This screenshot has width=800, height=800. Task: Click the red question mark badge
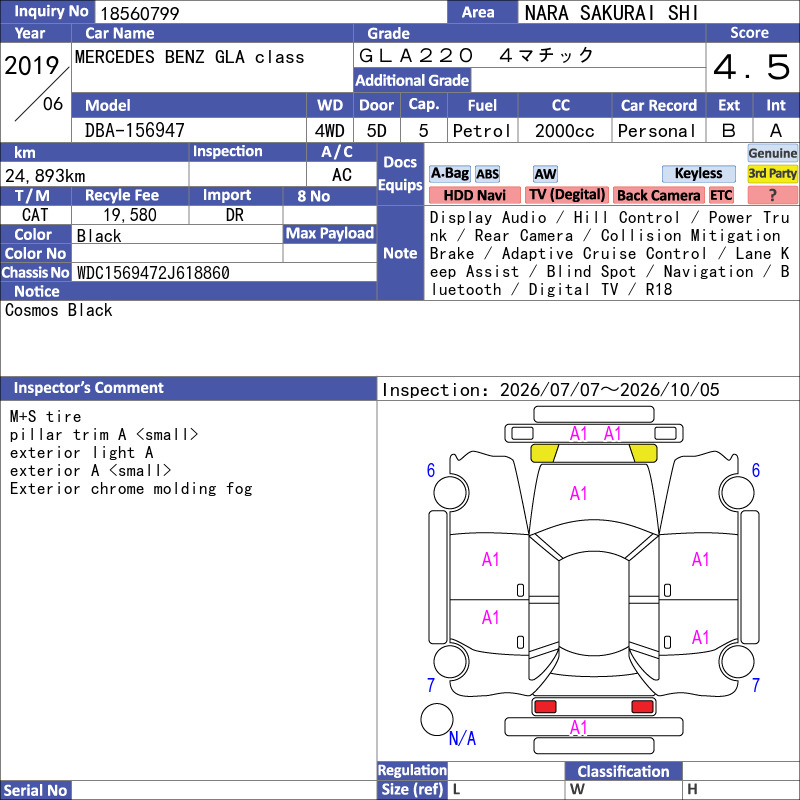[772, 195]
